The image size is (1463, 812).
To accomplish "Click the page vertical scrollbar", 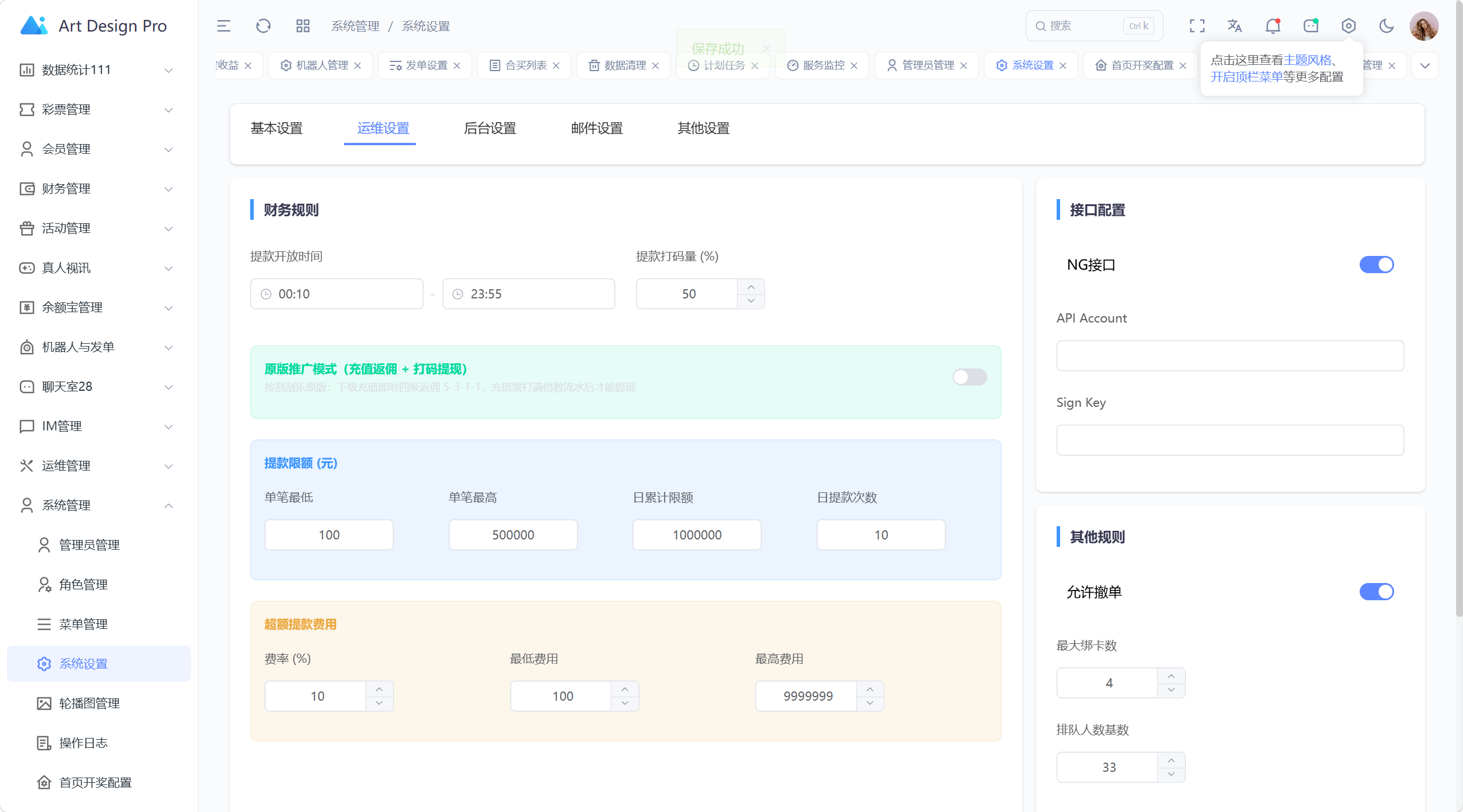I will (x=1458, y=310).
